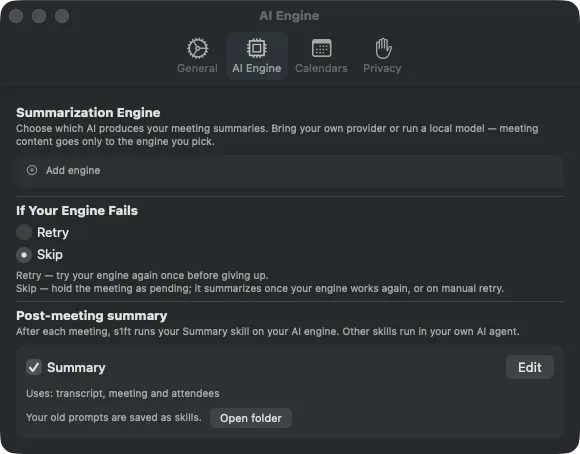580x454 pixels.
Task: Click the plus icon beside Add engine
Action: pyautogui.click(x=32, y=170)
